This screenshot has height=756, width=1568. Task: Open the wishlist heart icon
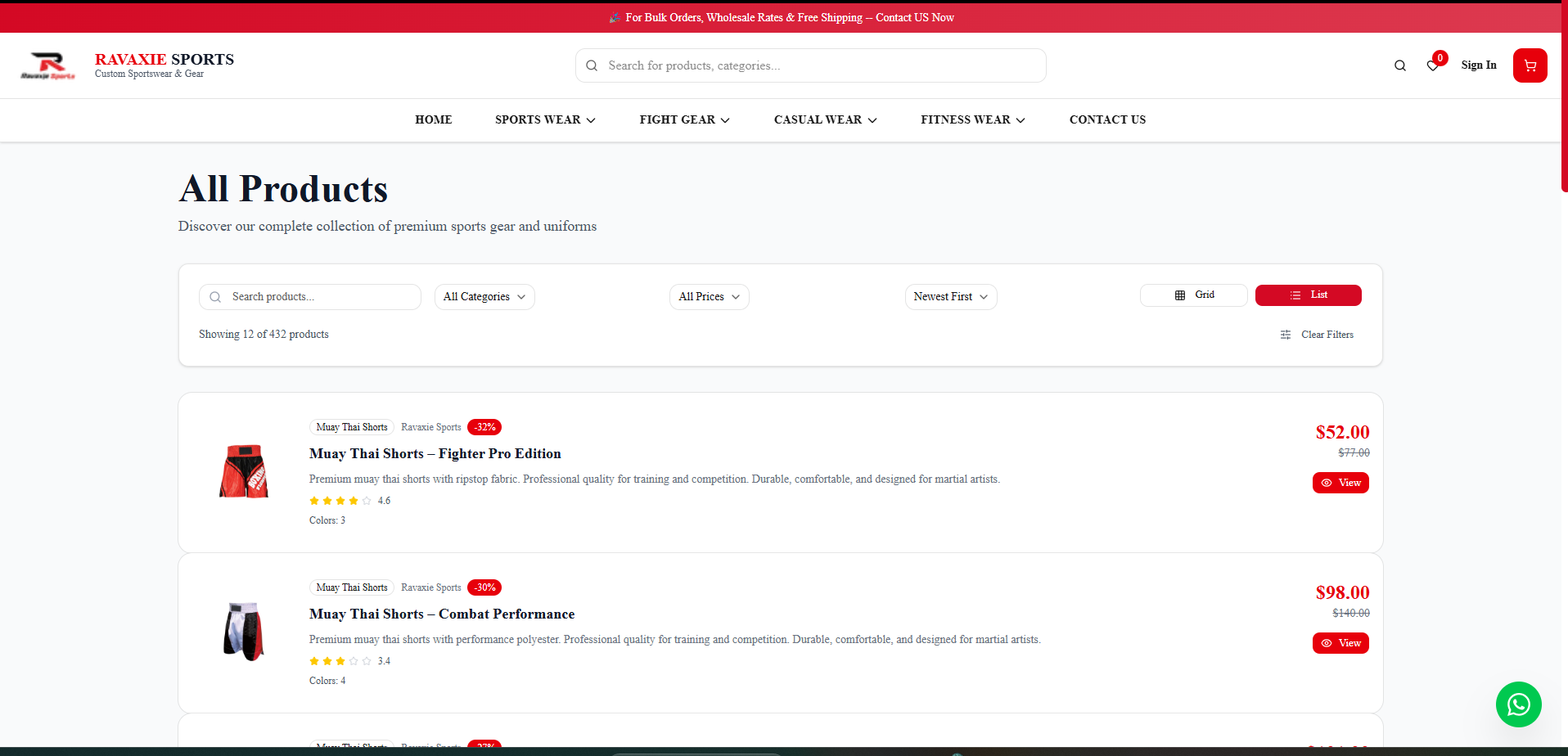1432,66
